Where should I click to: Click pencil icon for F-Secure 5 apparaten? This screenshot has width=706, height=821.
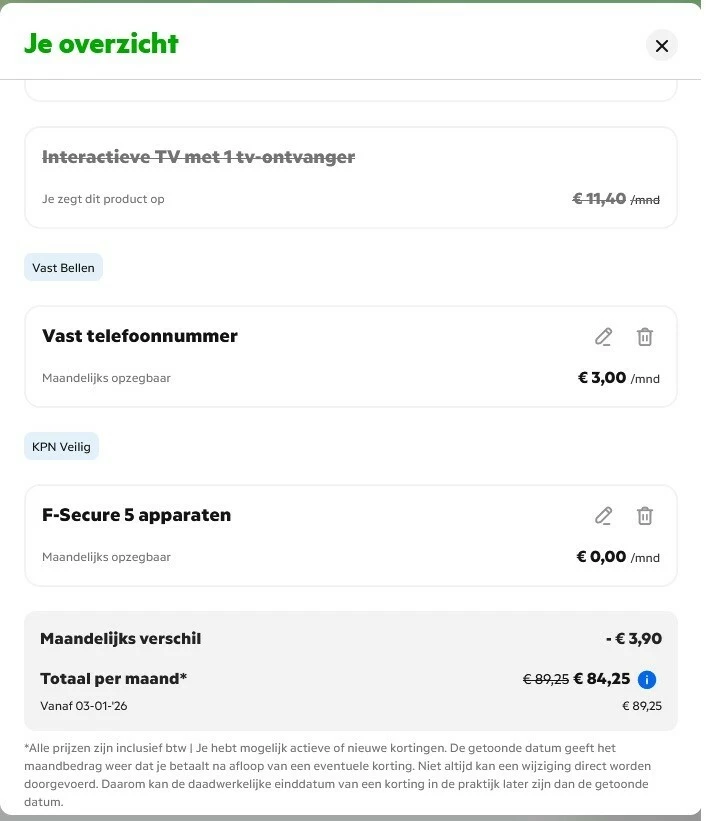click(603, 516)
